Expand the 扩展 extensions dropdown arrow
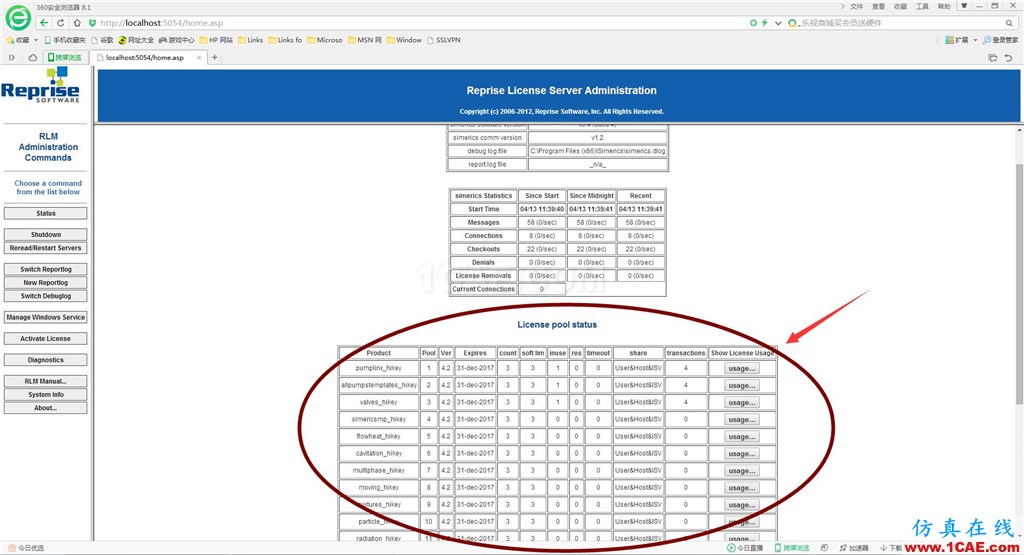 (975, 40)
